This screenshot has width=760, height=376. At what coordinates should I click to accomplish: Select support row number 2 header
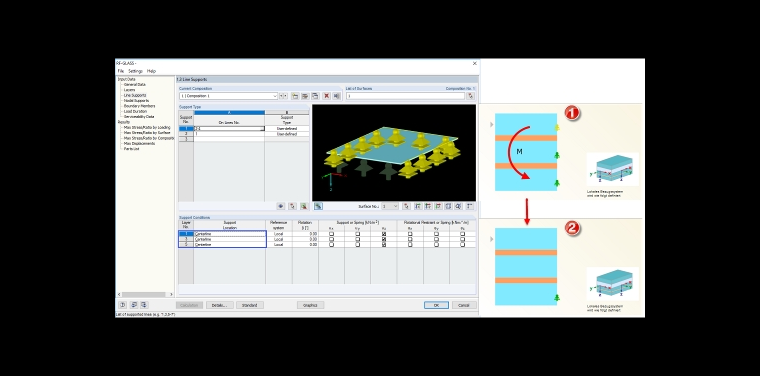(186, 134)
